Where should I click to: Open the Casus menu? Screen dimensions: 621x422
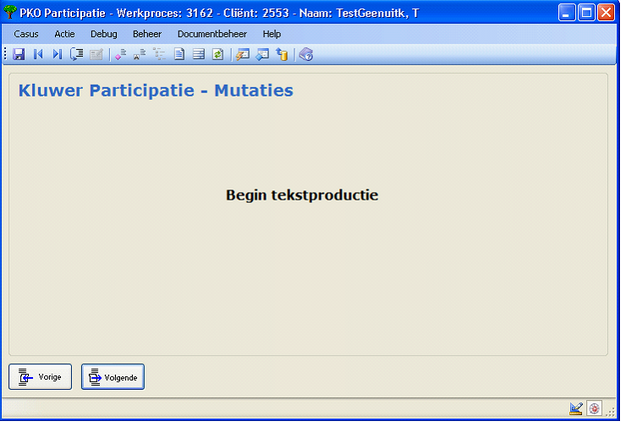pyautogui.click(x=26, y=34)
